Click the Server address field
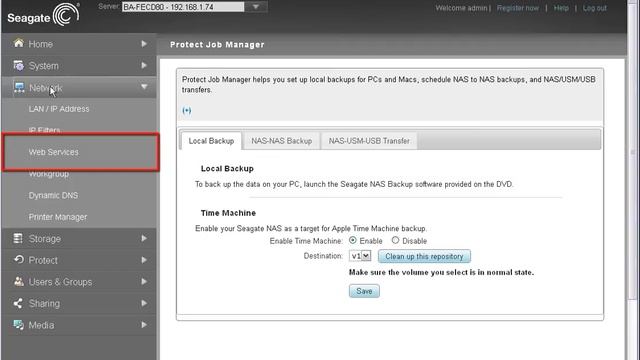The height and width of the screenshot is (360, 640). click(x=183, y=7)
